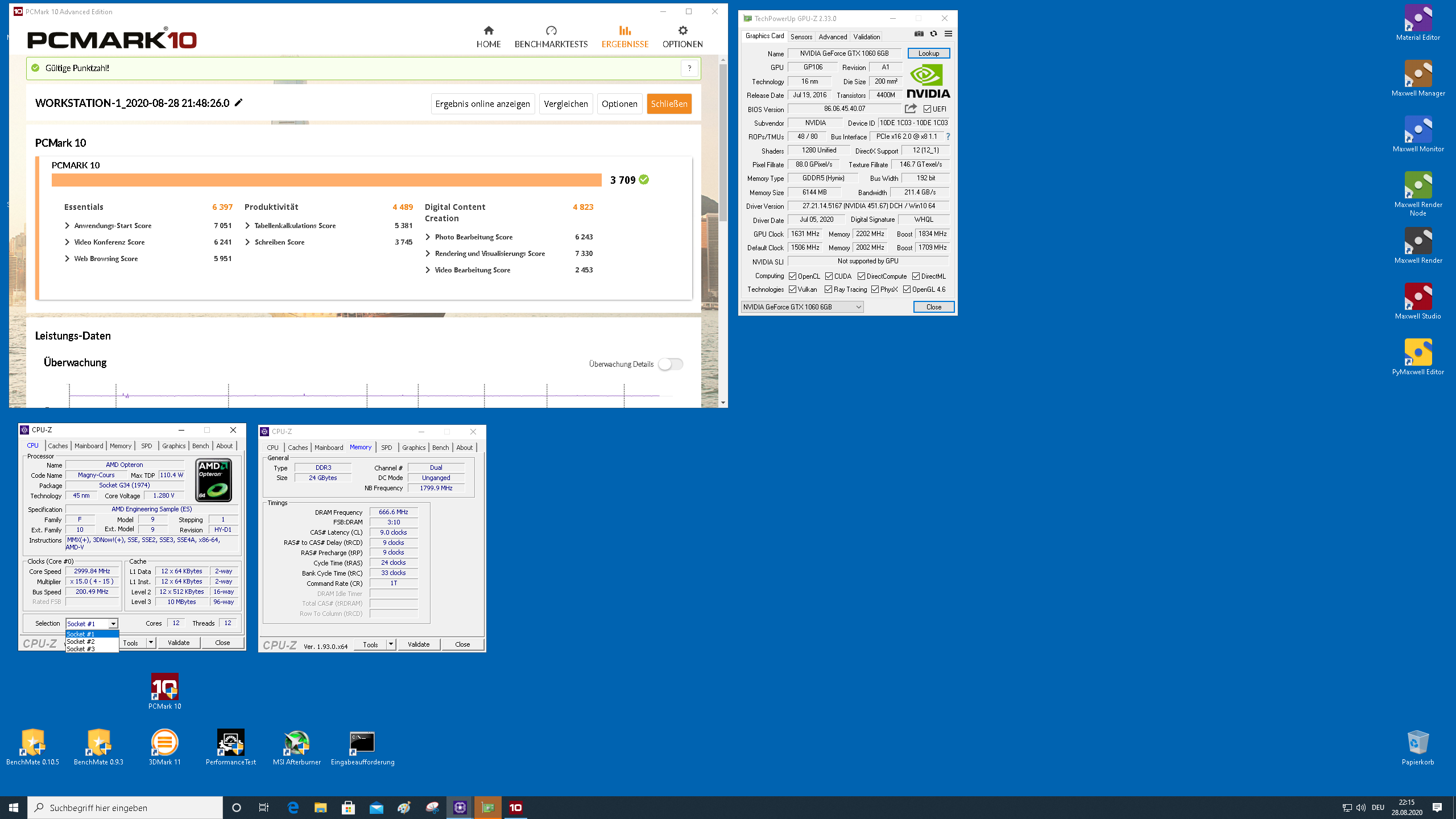The image size is (1456, 819).
Task: Click orange Schließen button
Action: [669, 104]
